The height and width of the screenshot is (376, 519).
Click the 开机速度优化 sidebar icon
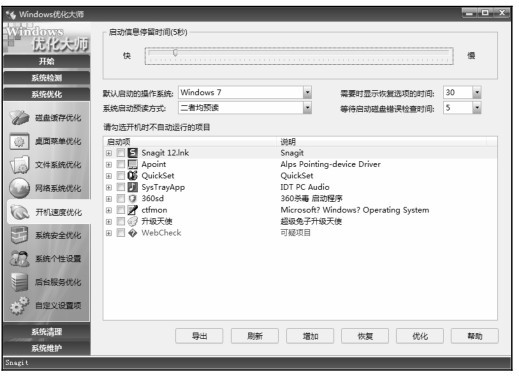pyautogui.click(x=20, y=212)
